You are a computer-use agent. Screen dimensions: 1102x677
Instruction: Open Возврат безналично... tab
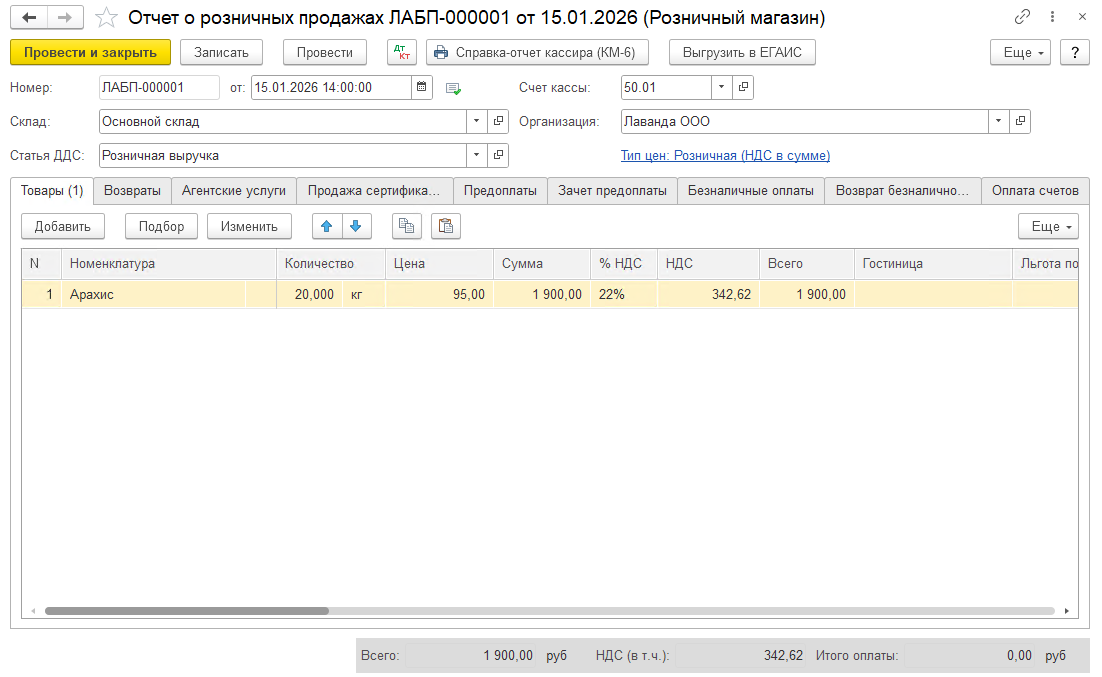pos(902,191)
